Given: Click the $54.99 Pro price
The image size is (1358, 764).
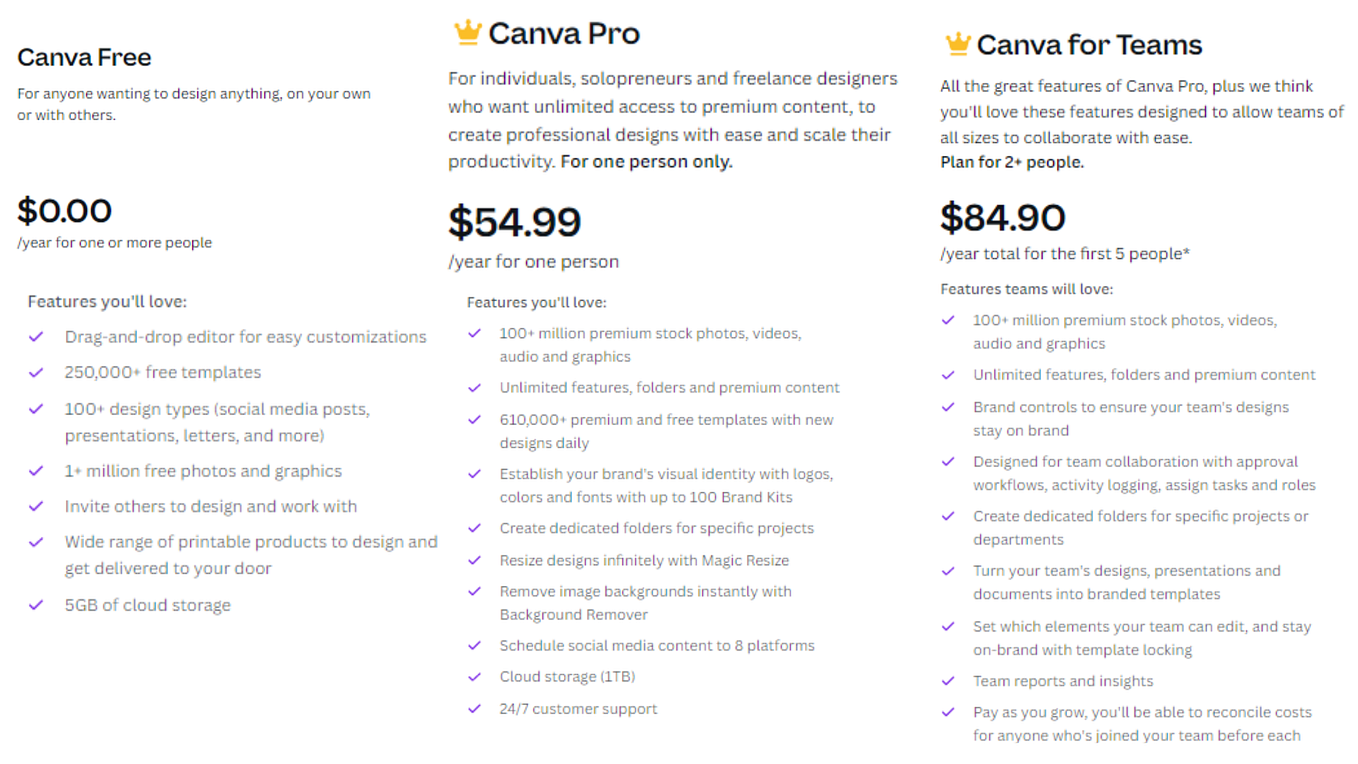Looking at the screenshot, I should pos(514,222).
